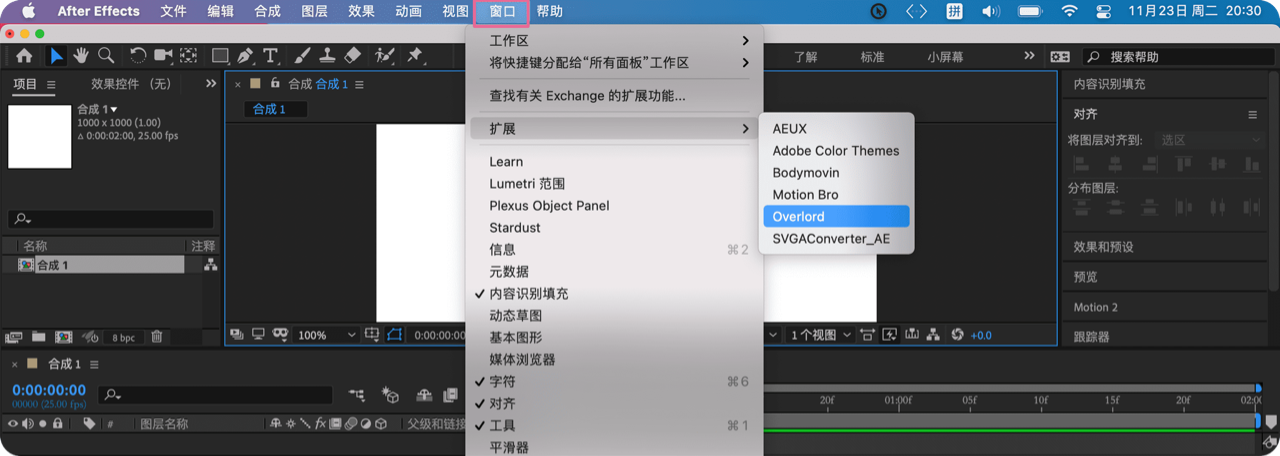Click project flowchart icon beside 合成 1 row

tap(210, 265)
